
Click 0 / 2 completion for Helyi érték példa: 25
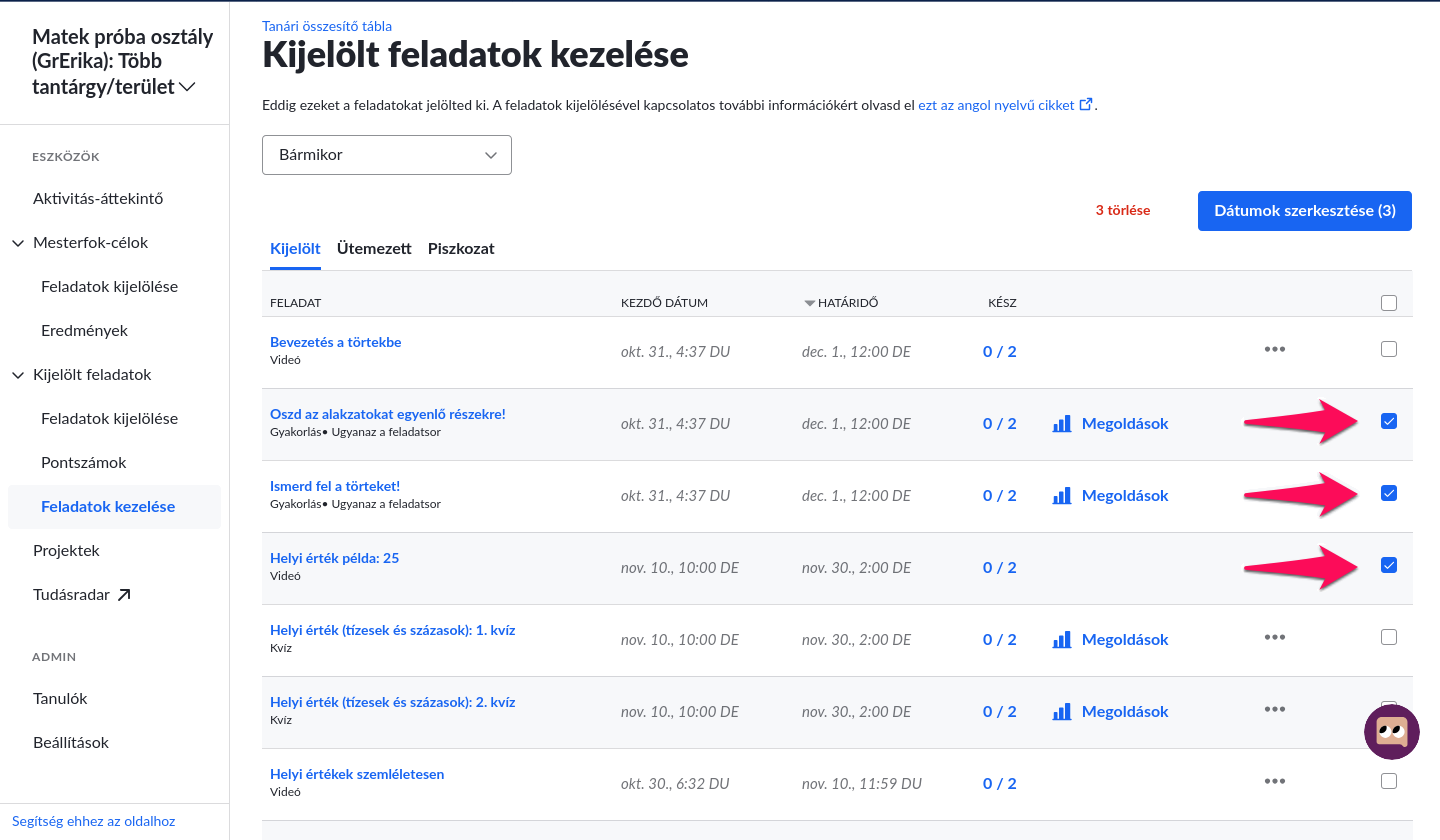[x=1000, y=568]
